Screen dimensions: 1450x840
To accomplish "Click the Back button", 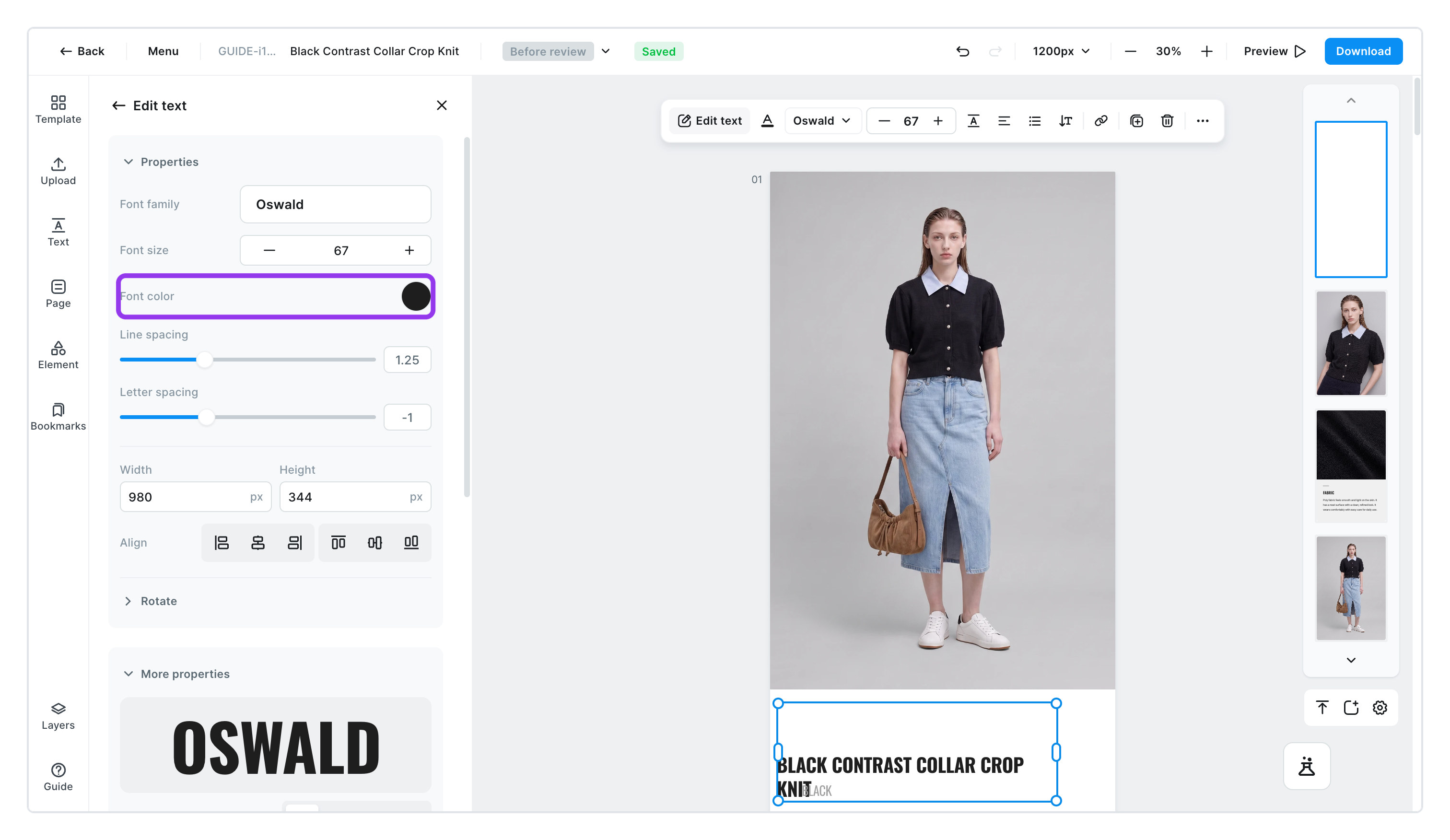I will [82, 51].
